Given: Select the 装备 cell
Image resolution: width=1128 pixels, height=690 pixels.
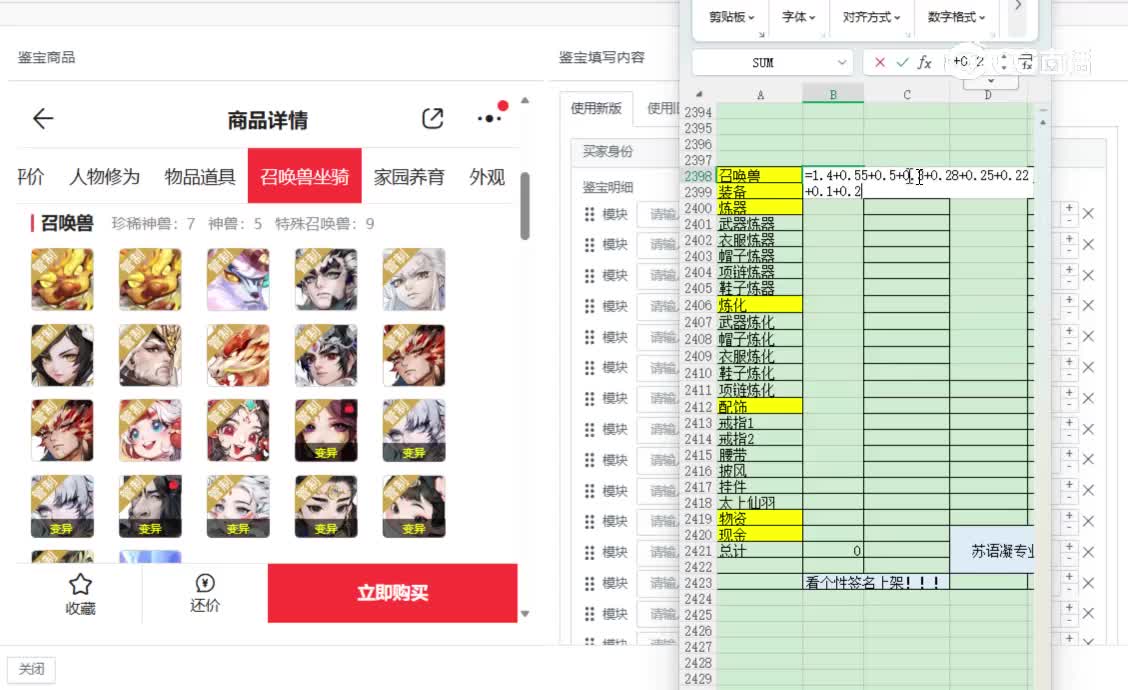Looking at the screenshot, I should coord(759,191).
